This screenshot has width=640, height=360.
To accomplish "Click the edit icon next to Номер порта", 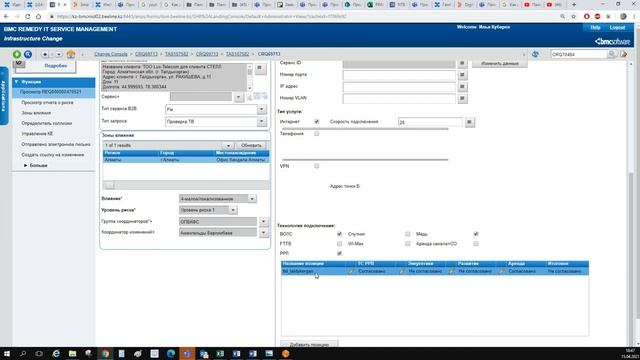I will pos(462,75).
